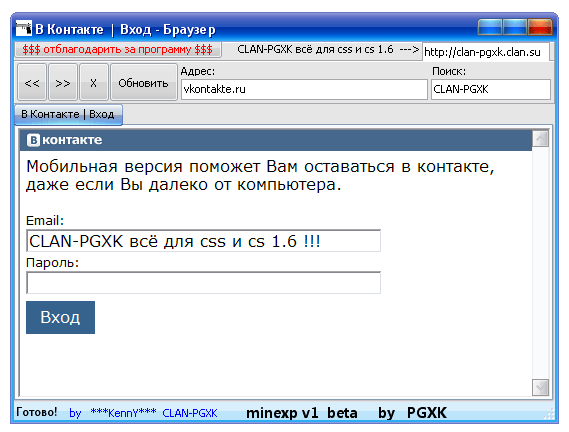The height and width of the screenshot is (432, 569).
Task: Click the Обновить refresh button
Action: pos(143,82)
